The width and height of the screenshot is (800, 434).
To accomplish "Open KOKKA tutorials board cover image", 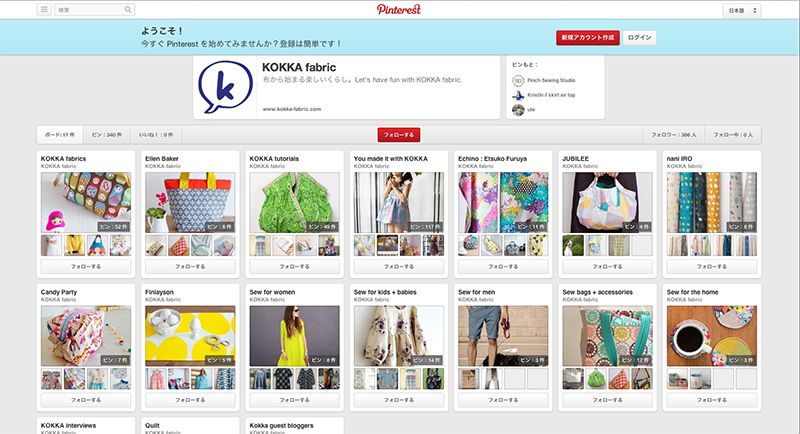I will click(294, 202).
